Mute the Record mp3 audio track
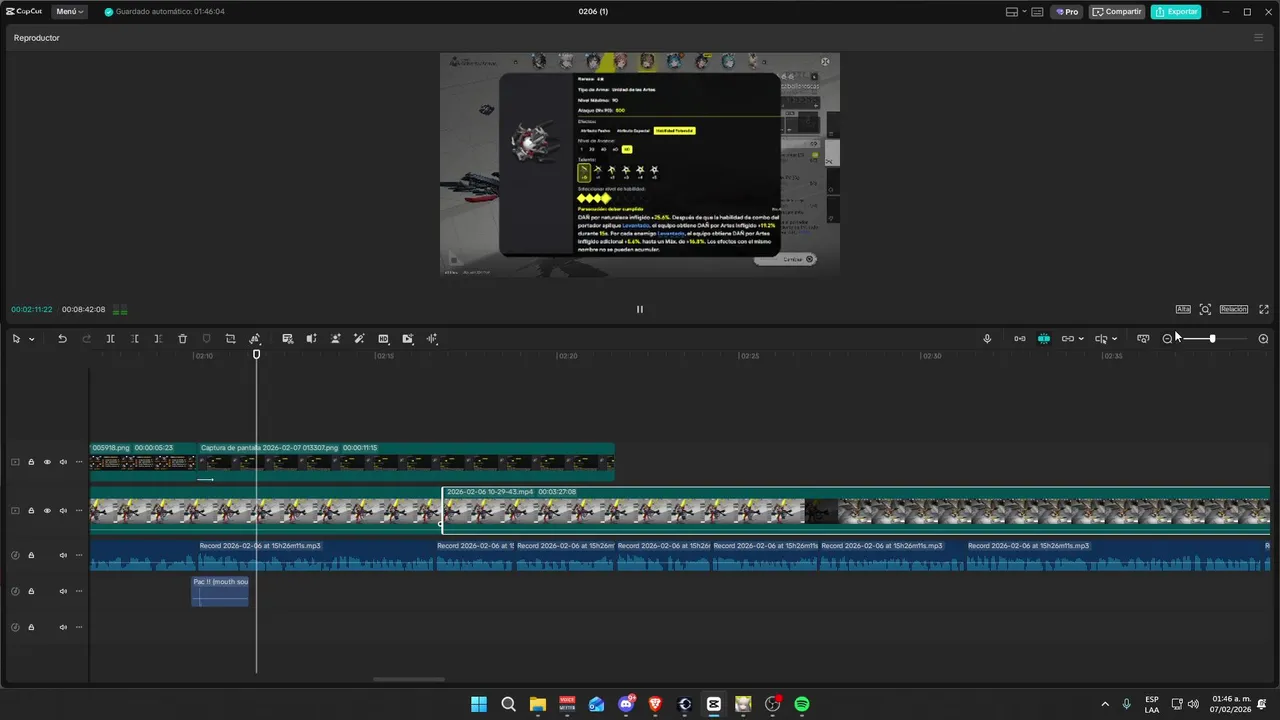 (x=63, y=555)
